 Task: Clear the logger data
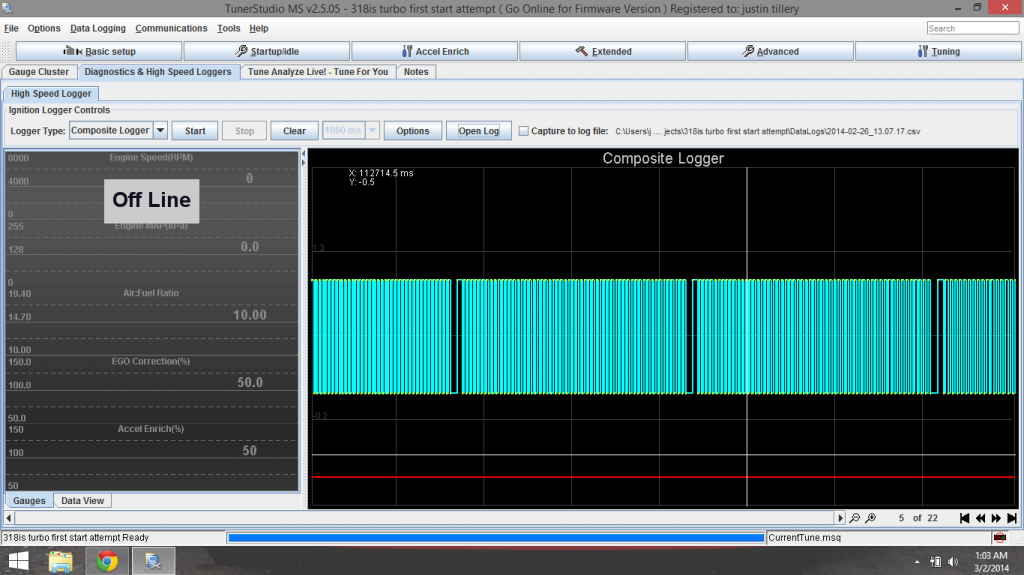(295, 131)
